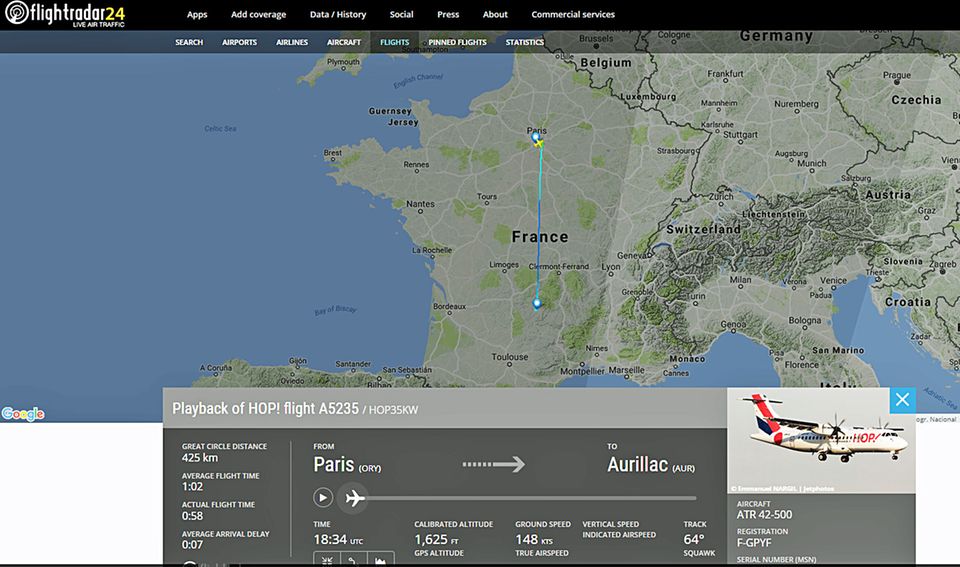Viewport: 960px width, 567px height.
Task: Open the Apps menu
Action: pos(197,15)
